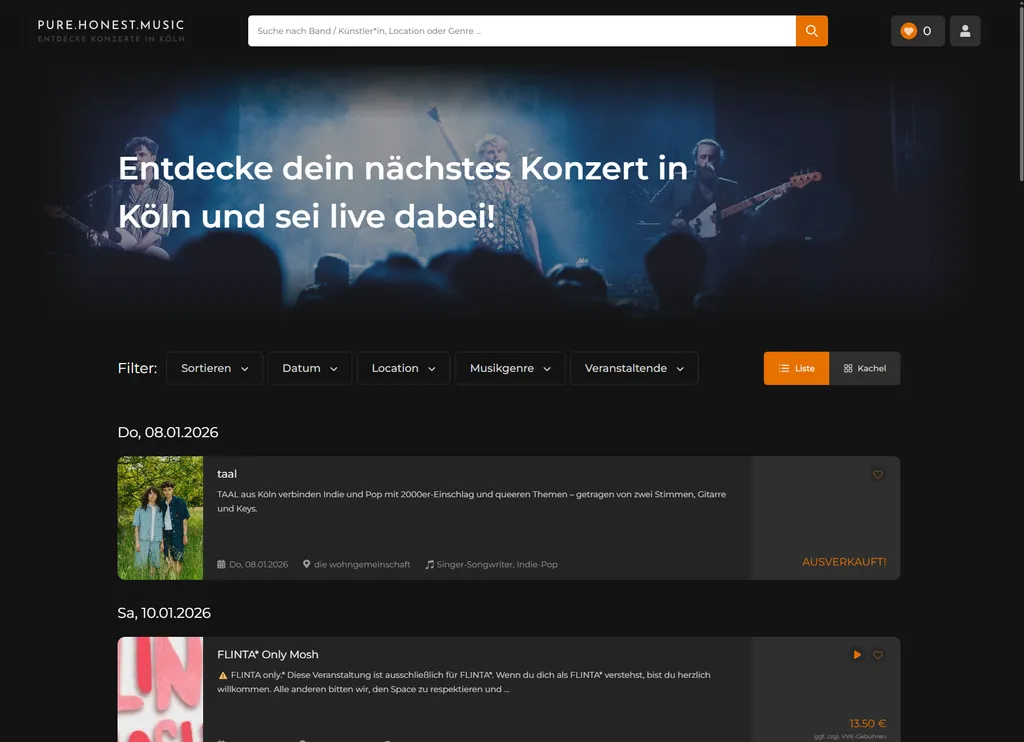Image resolution: width=1024 pixels, height=742 pixels.
Task: Open the favorites heart counter
Action: click(917, 31)
